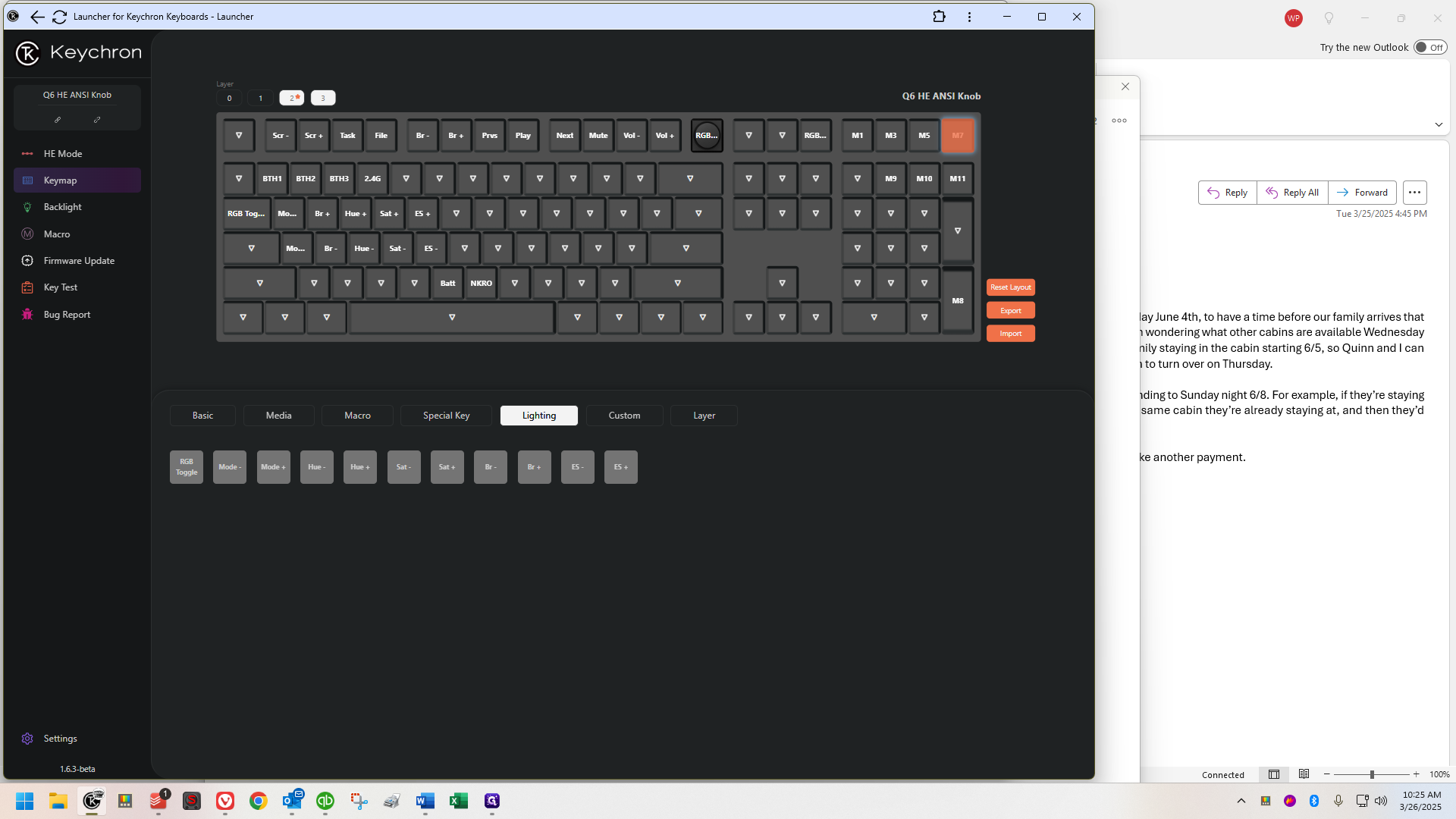Switch to the Macro keycode tab
Image resolution: width=1456 pixels, height=819 pixels.
pos(357,416)
